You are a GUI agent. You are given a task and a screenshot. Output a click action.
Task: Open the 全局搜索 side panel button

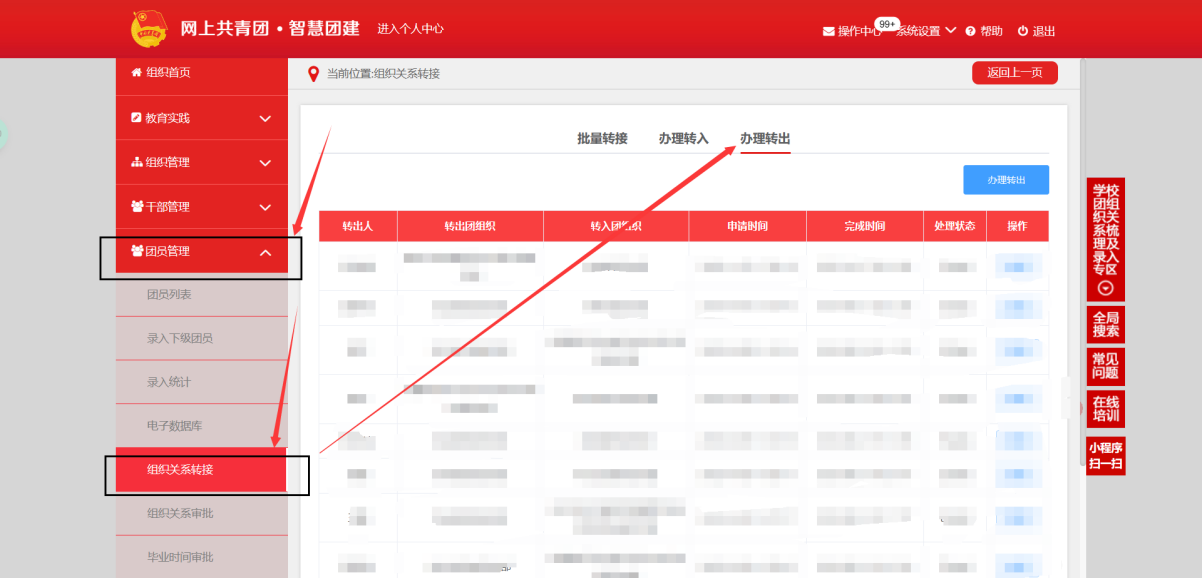tap(1105, 324)
